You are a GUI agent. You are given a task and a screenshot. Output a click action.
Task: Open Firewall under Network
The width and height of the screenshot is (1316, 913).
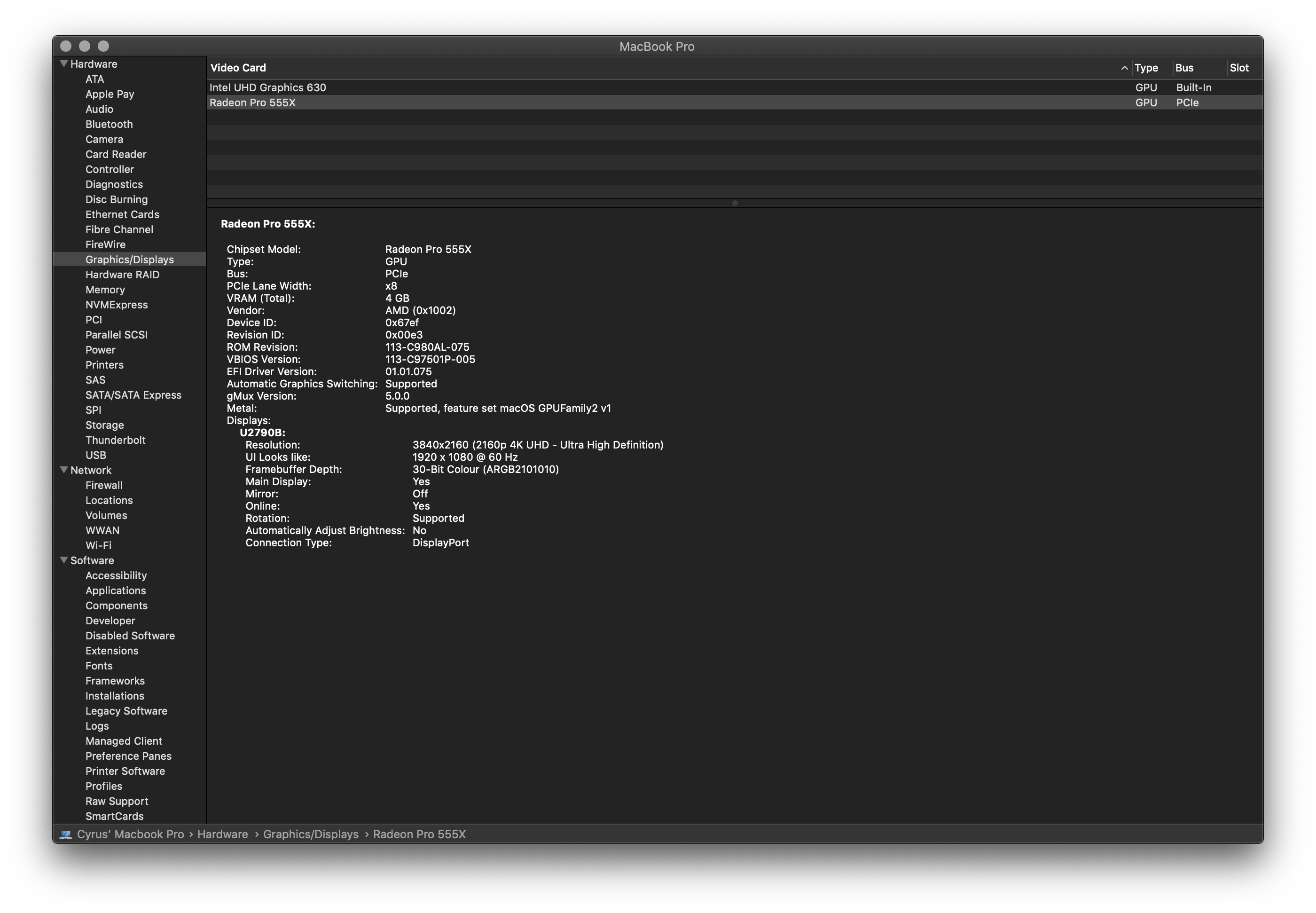103,485
